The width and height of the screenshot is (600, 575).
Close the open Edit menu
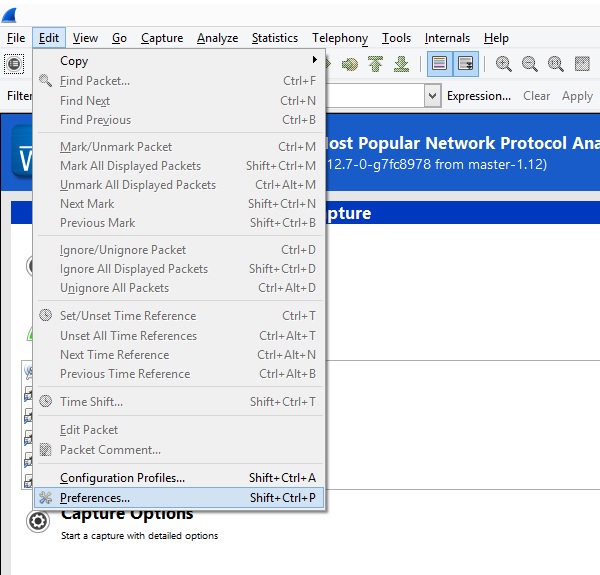point(49,38)
